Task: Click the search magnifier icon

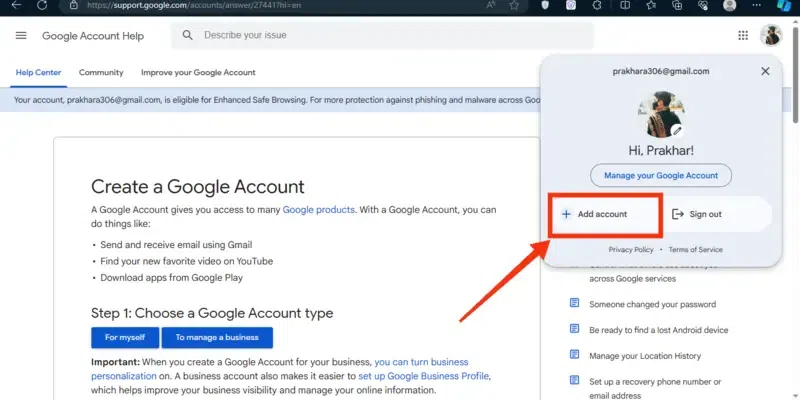Action: (188, 35)
